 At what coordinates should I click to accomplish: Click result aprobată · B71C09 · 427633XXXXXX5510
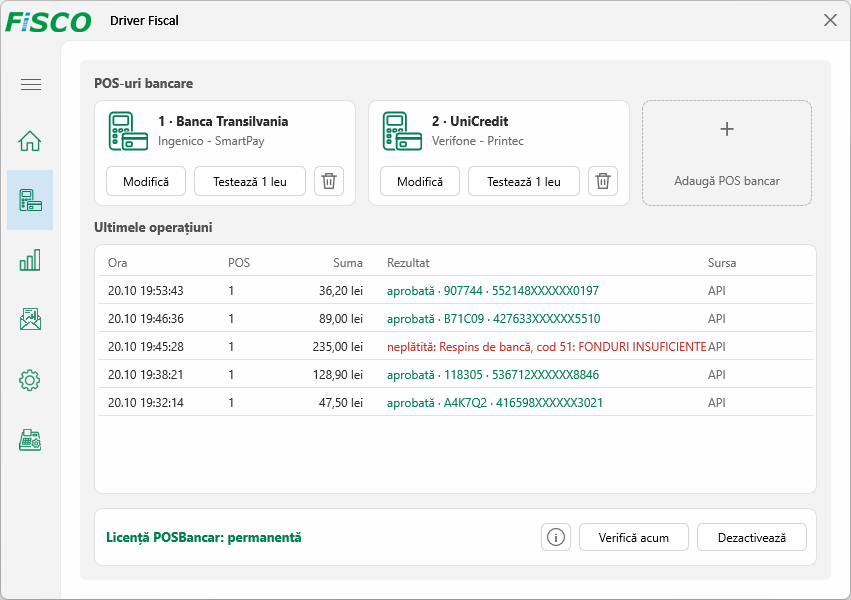click(x=493, y=319)
